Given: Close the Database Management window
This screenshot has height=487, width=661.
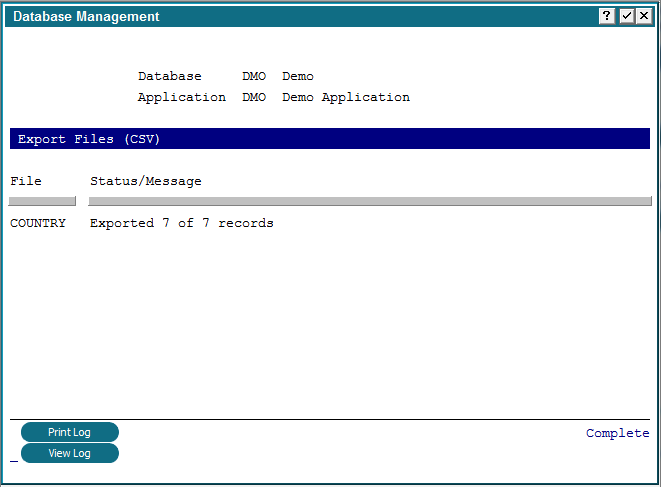Looking at the screenshot, I should [644, 16].
